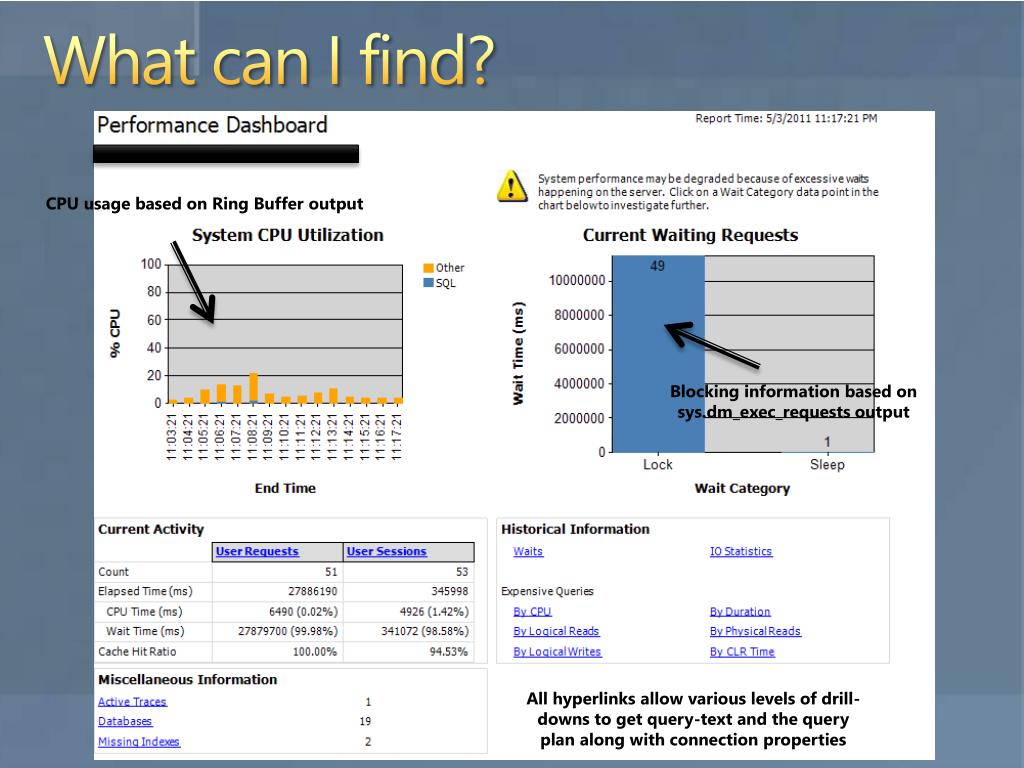This screenshot has height=768, width=1024.
Task: Open the User Sessions link
Action: 387,551
